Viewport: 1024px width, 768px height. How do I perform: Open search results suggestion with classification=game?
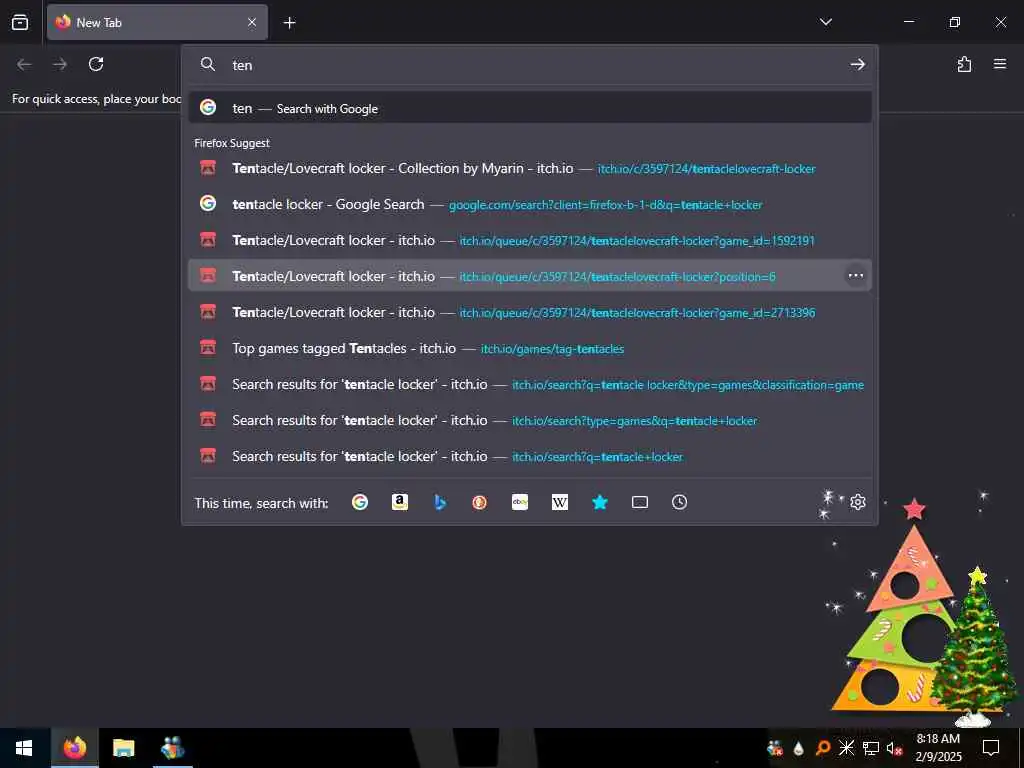click(x=530, y=385)
